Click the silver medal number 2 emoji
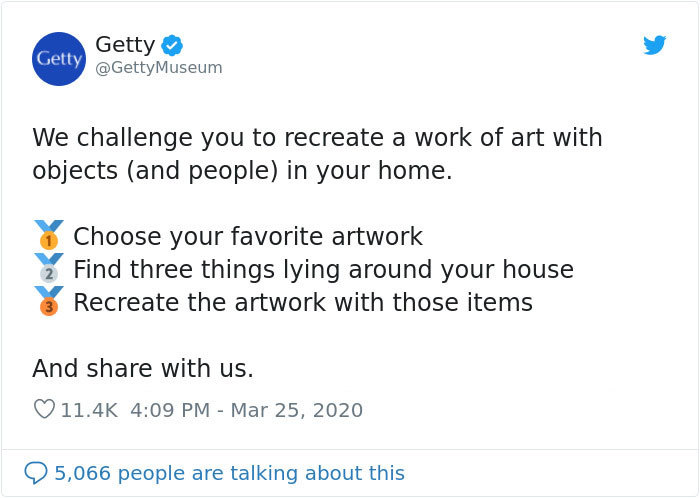 coord(48,268)
